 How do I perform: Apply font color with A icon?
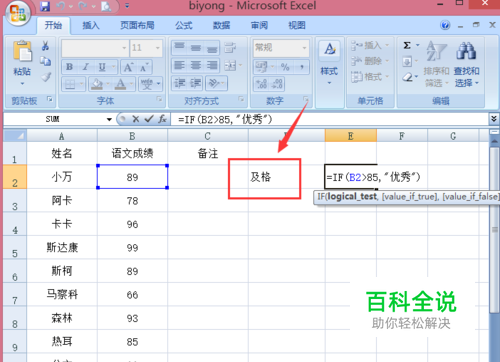tap(120, 84)
